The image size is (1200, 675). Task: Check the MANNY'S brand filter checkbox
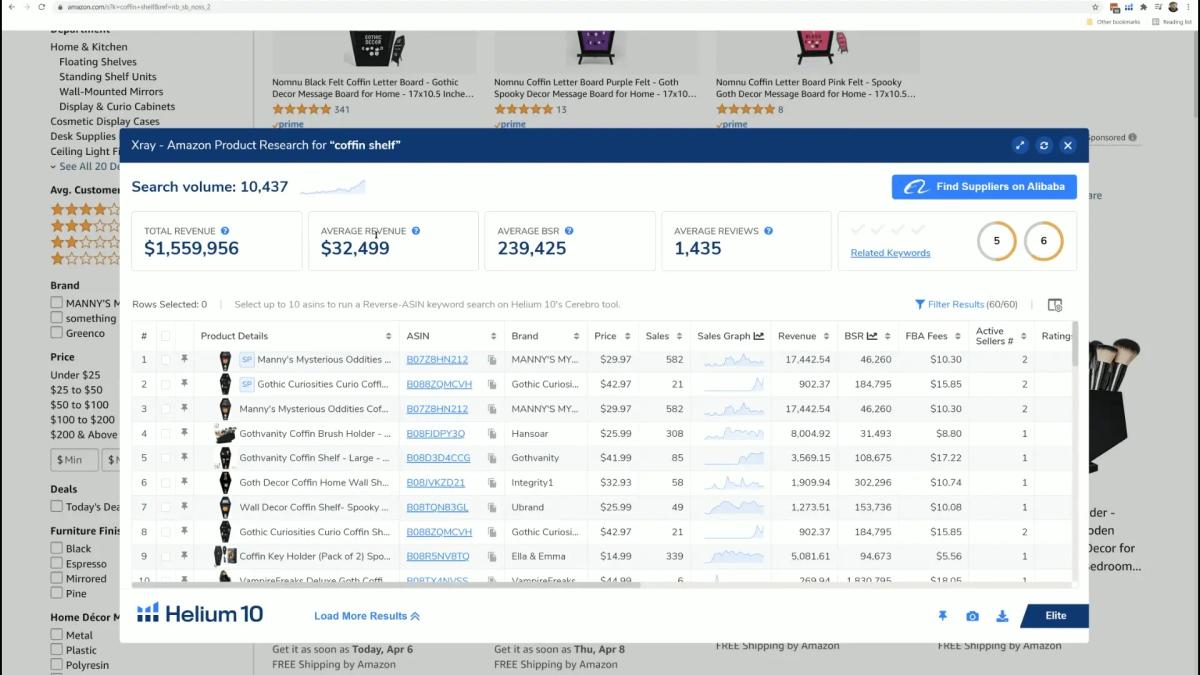tap(55, 301)
